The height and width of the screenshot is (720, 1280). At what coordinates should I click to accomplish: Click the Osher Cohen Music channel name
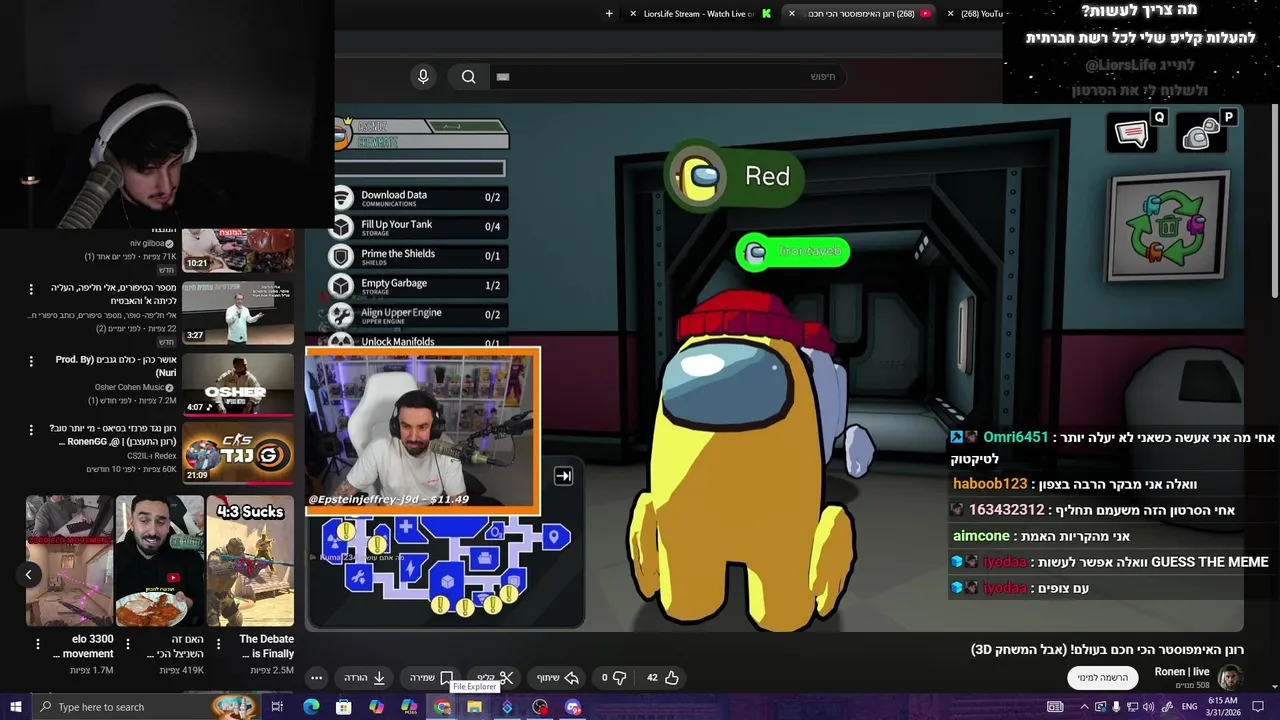click(129, 387)
